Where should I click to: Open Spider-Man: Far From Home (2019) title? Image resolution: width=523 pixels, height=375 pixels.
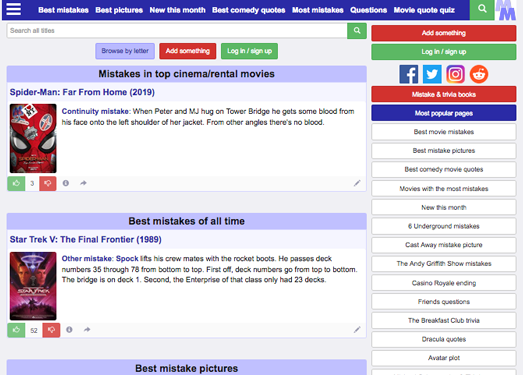(82, 92)
